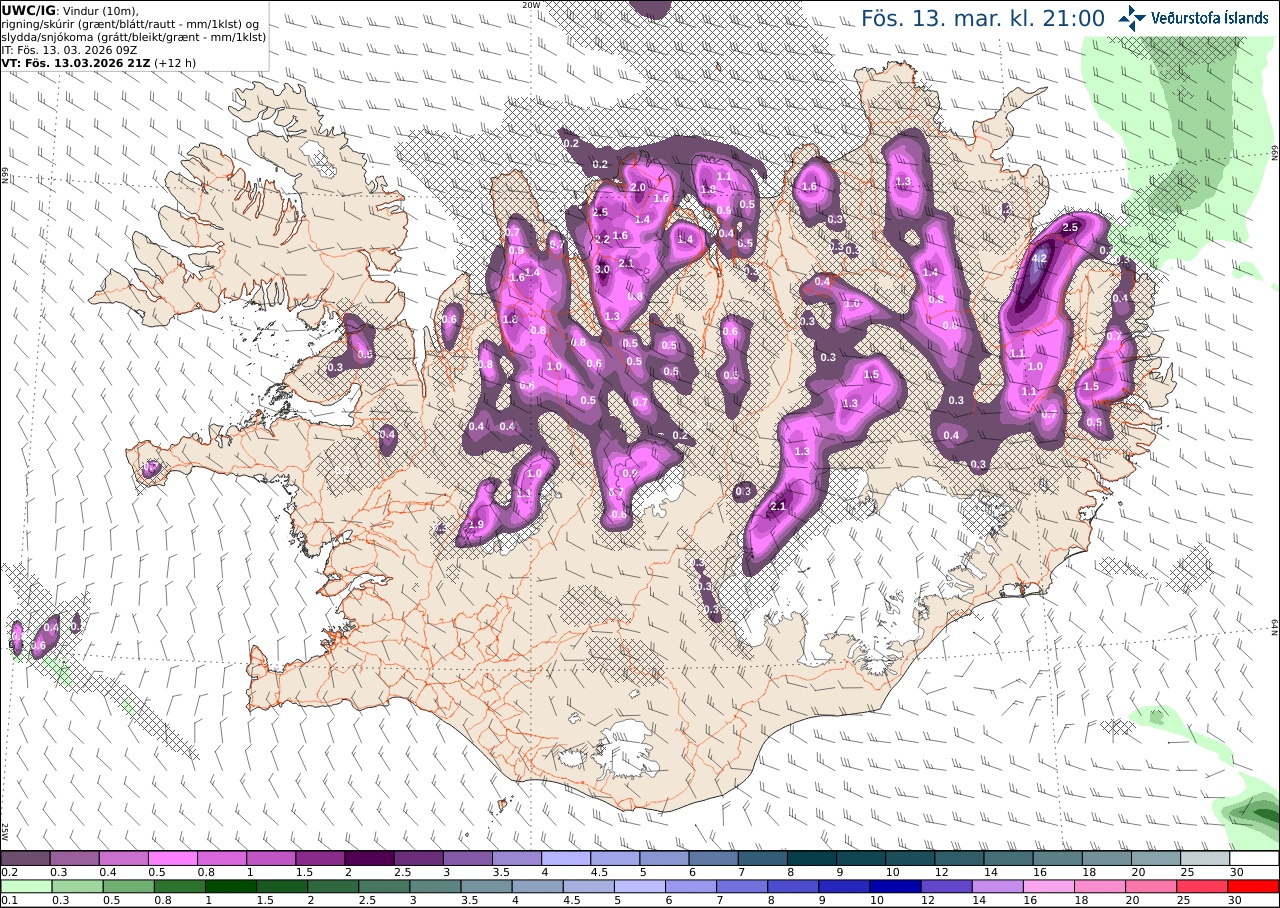Click the 'VT: Fös. 13.03.2026 21Z (+12 h)' line
Screen dimensions: 1280x908
pos(99,62)
